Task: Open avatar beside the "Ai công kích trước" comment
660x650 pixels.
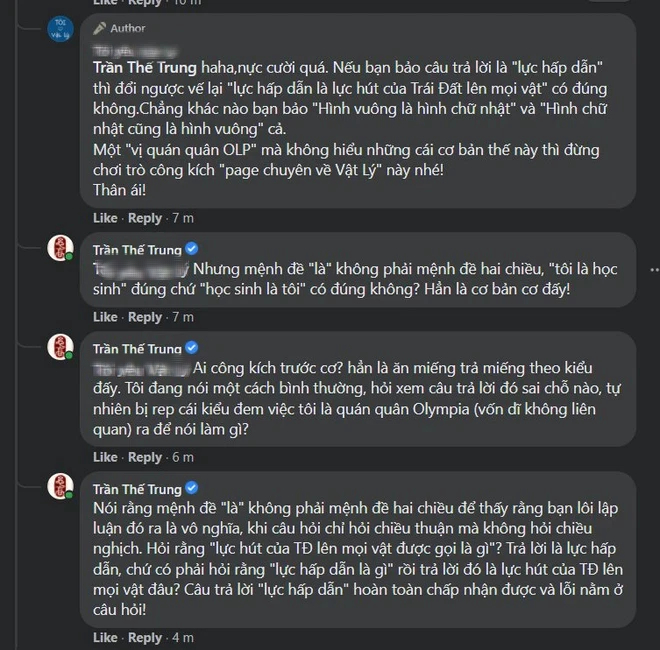Action: (60, 347)
